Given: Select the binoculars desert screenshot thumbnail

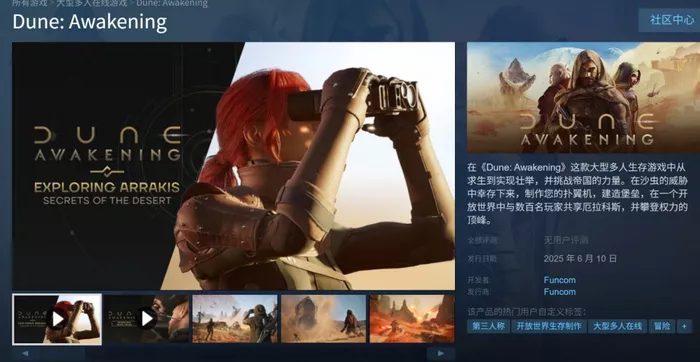Looking at the screenshot, I should 234,319.
